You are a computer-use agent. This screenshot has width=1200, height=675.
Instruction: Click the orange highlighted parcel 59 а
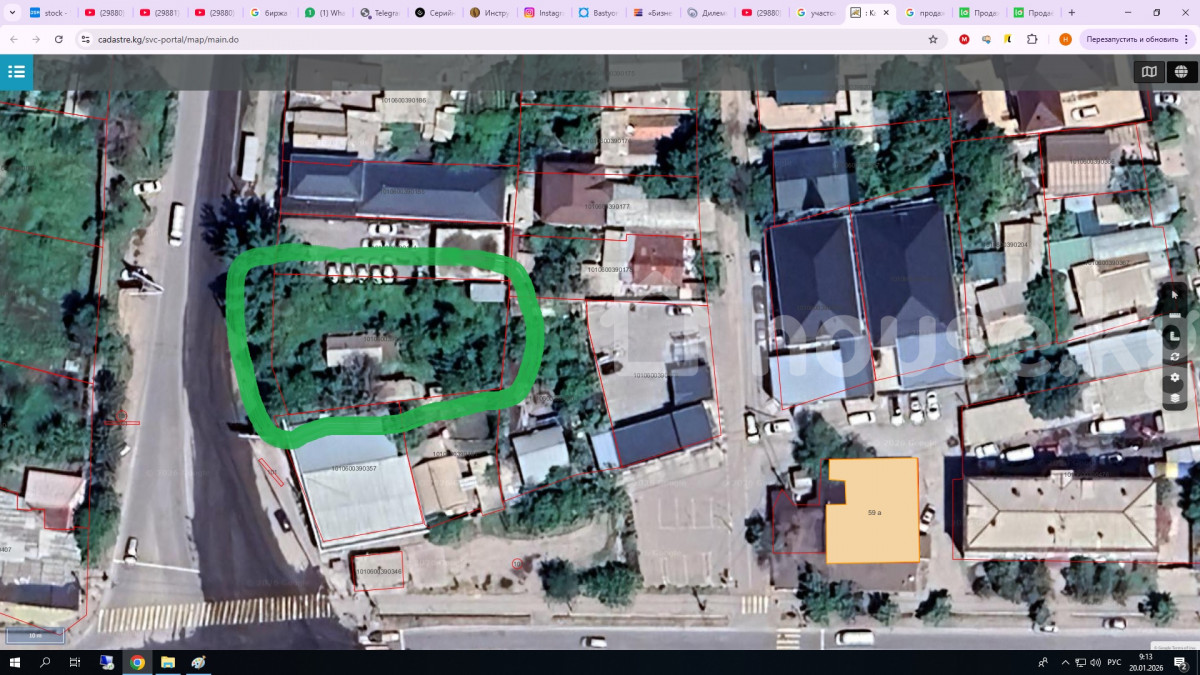click(x=873, y=512)
